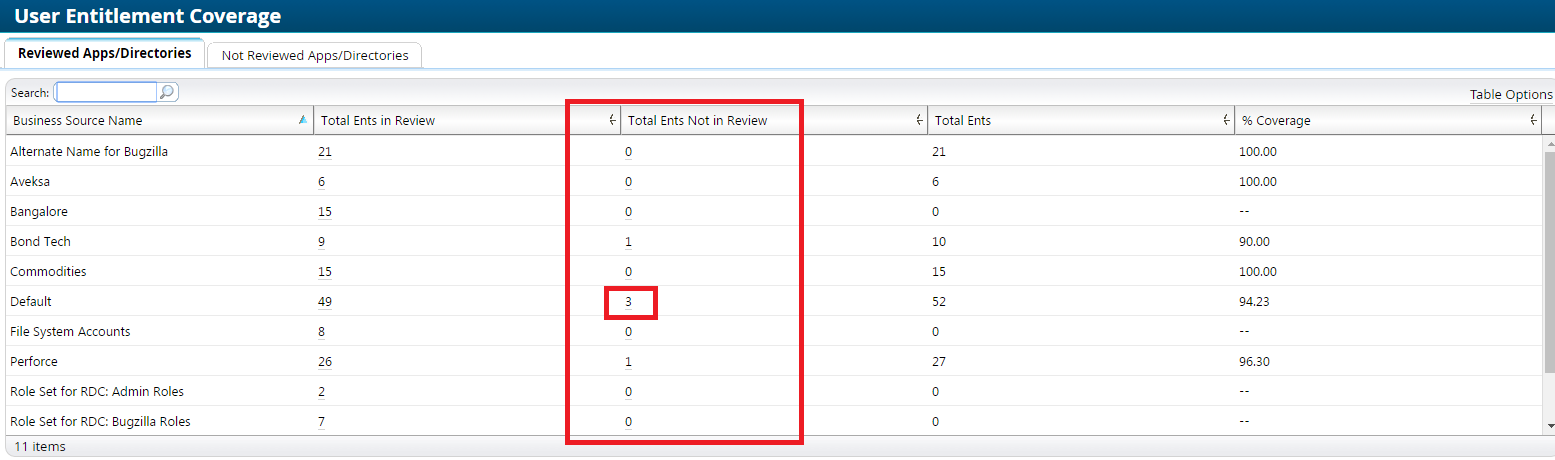Open Default's 3 ents not in review
1555x460 pixels.
click(x=628, y=301)
